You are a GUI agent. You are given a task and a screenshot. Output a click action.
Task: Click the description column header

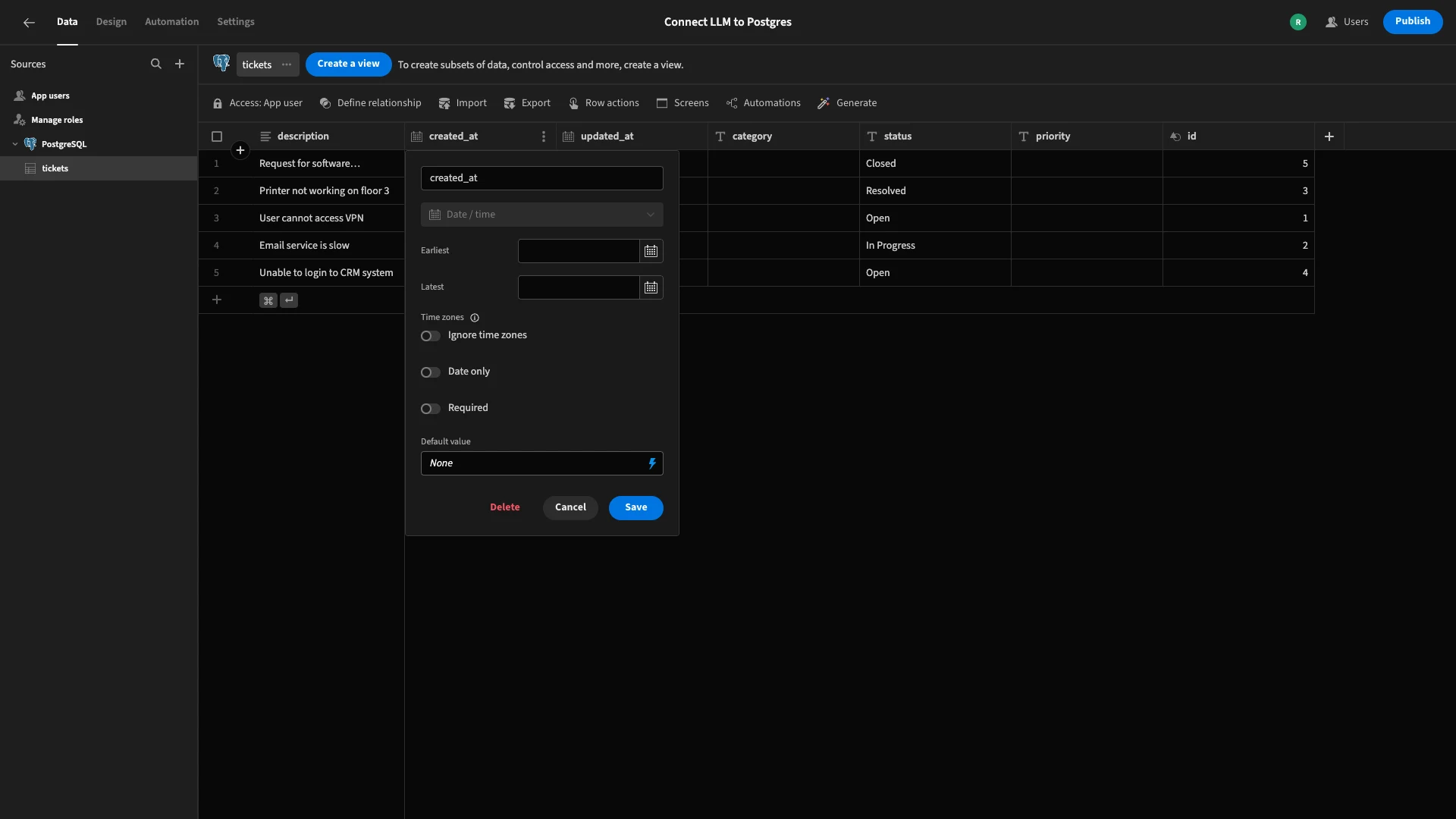(329, 136)
